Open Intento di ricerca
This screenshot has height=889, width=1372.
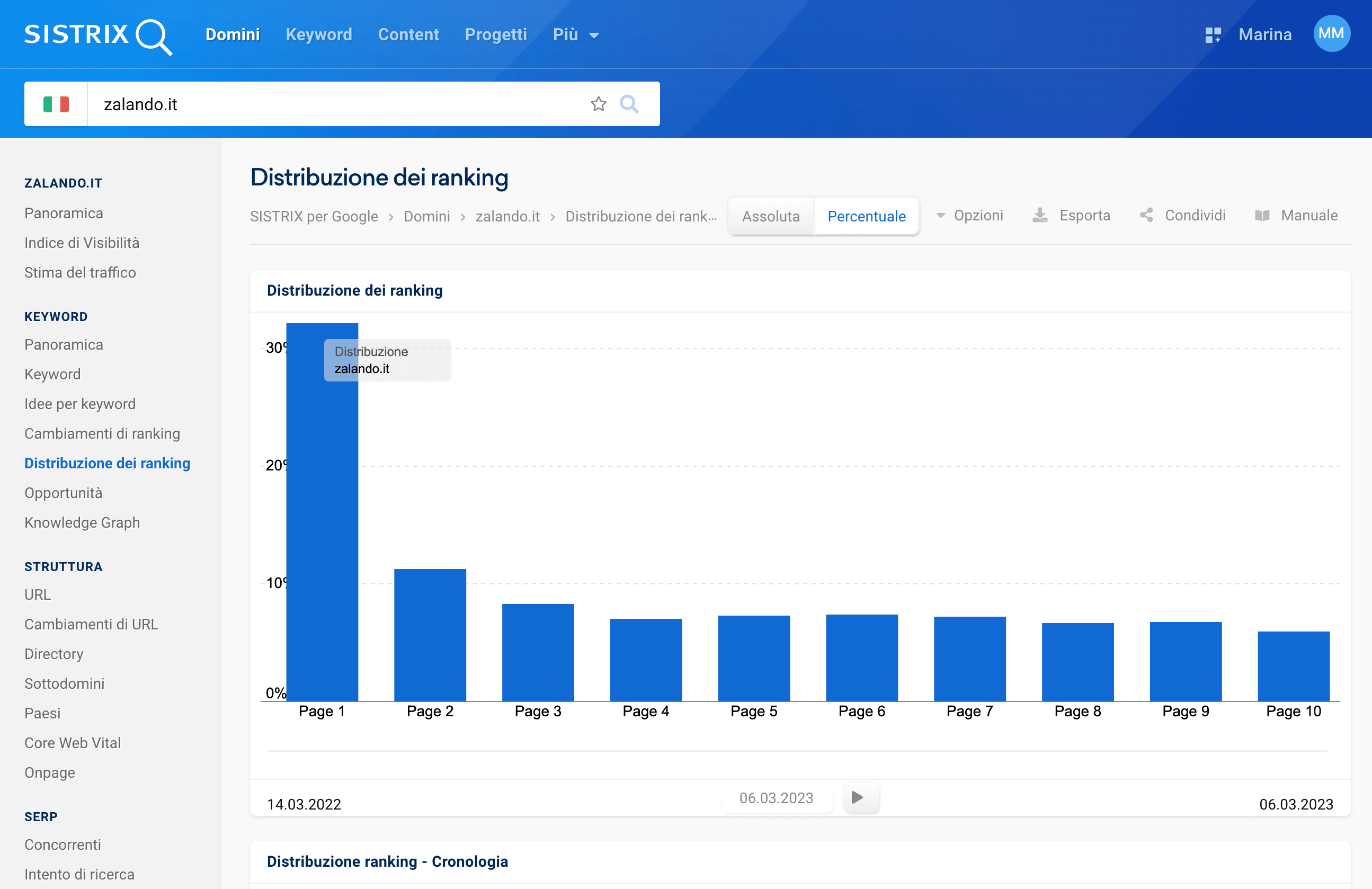tap(79, 875)
